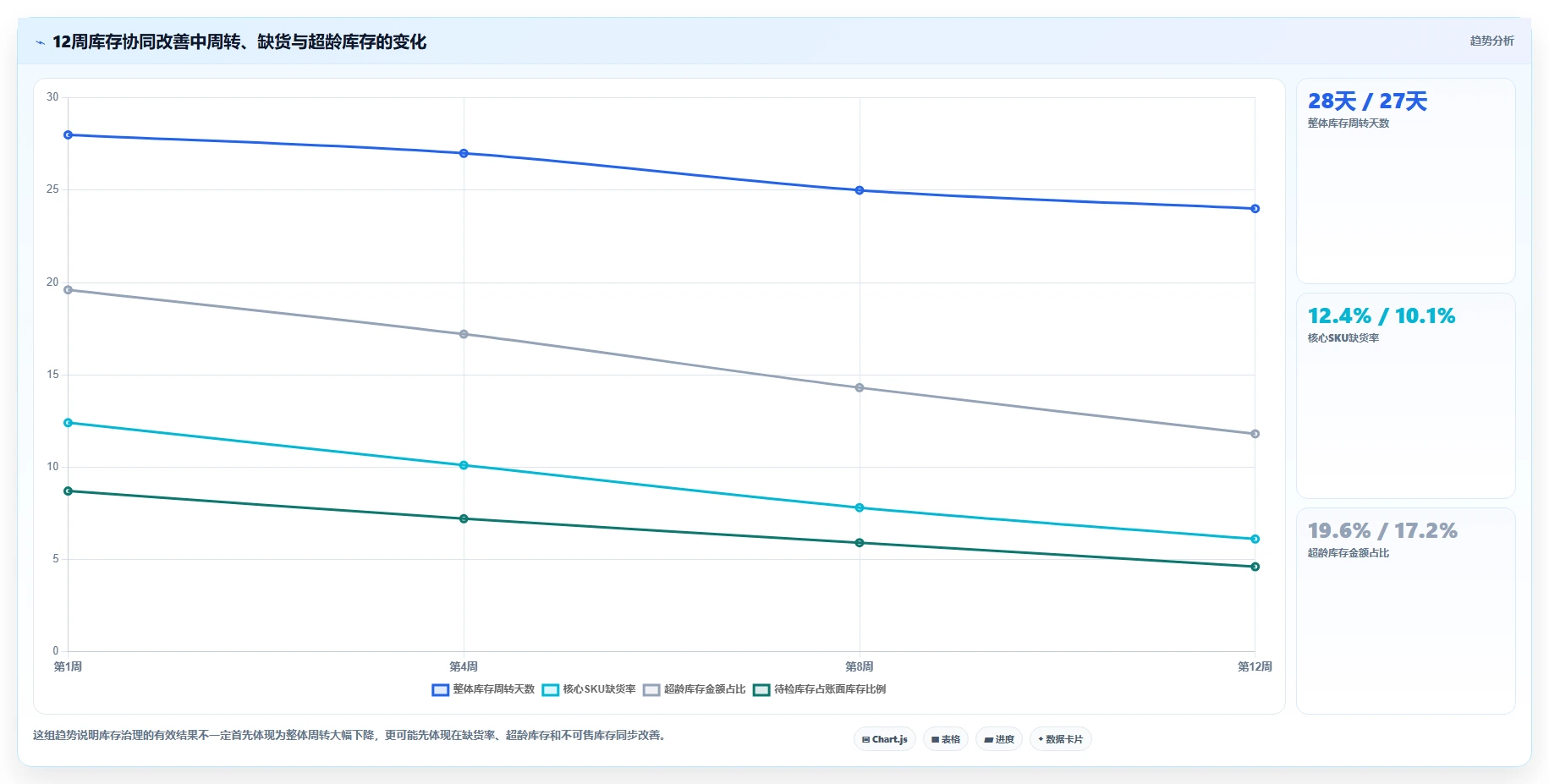Select the 第4周 point on the blue 整体库存周转天数 line

click(x=464, y=153)
